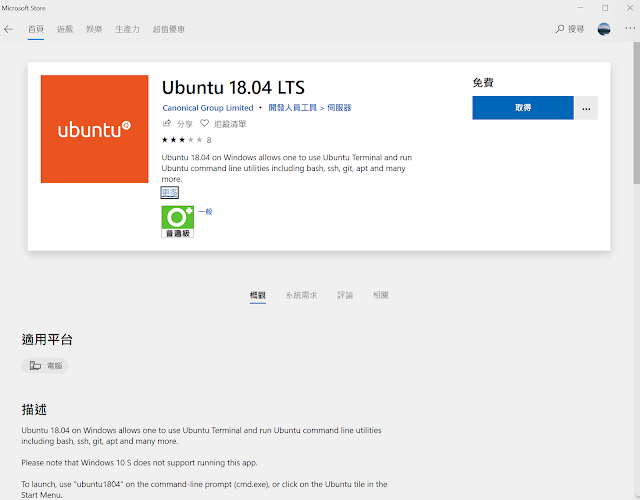640x500 pixels.
Task: Maximize the Microsoft Store window
Action: pyautogui.click(x=605, y=8)
